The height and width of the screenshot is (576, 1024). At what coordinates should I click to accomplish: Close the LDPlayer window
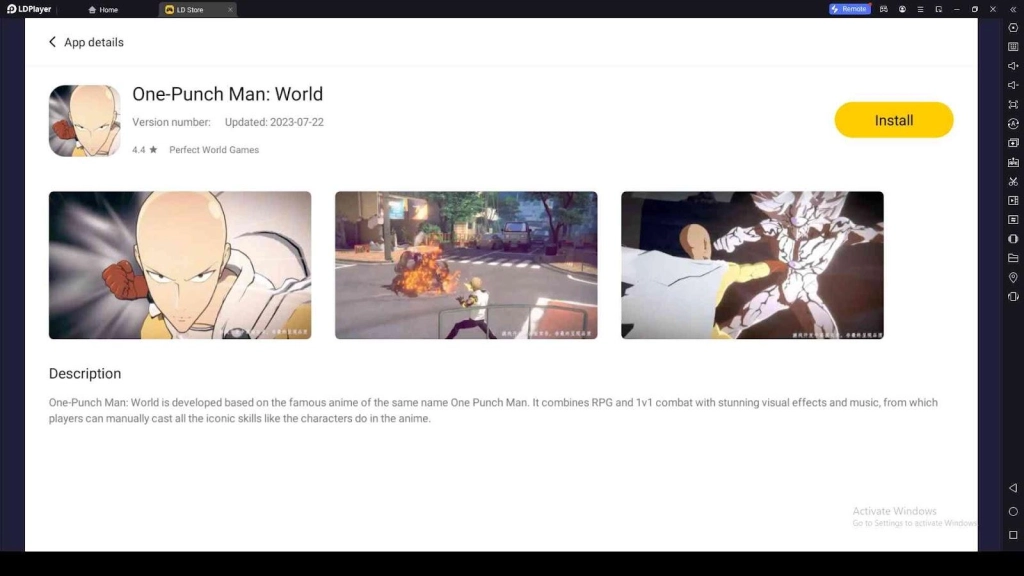(993, 9)
